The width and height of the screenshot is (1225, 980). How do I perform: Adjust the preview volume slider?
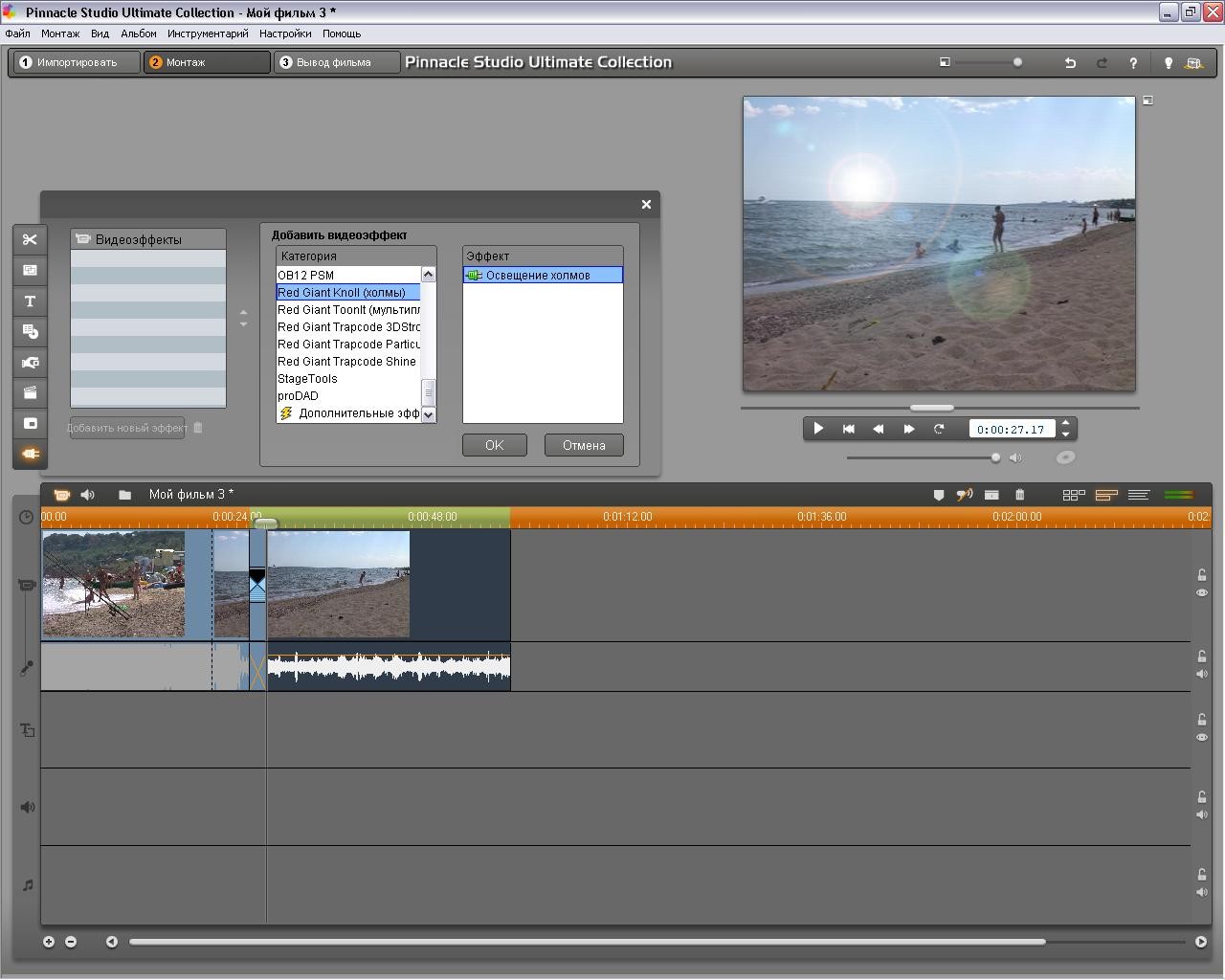coord(995,457)
